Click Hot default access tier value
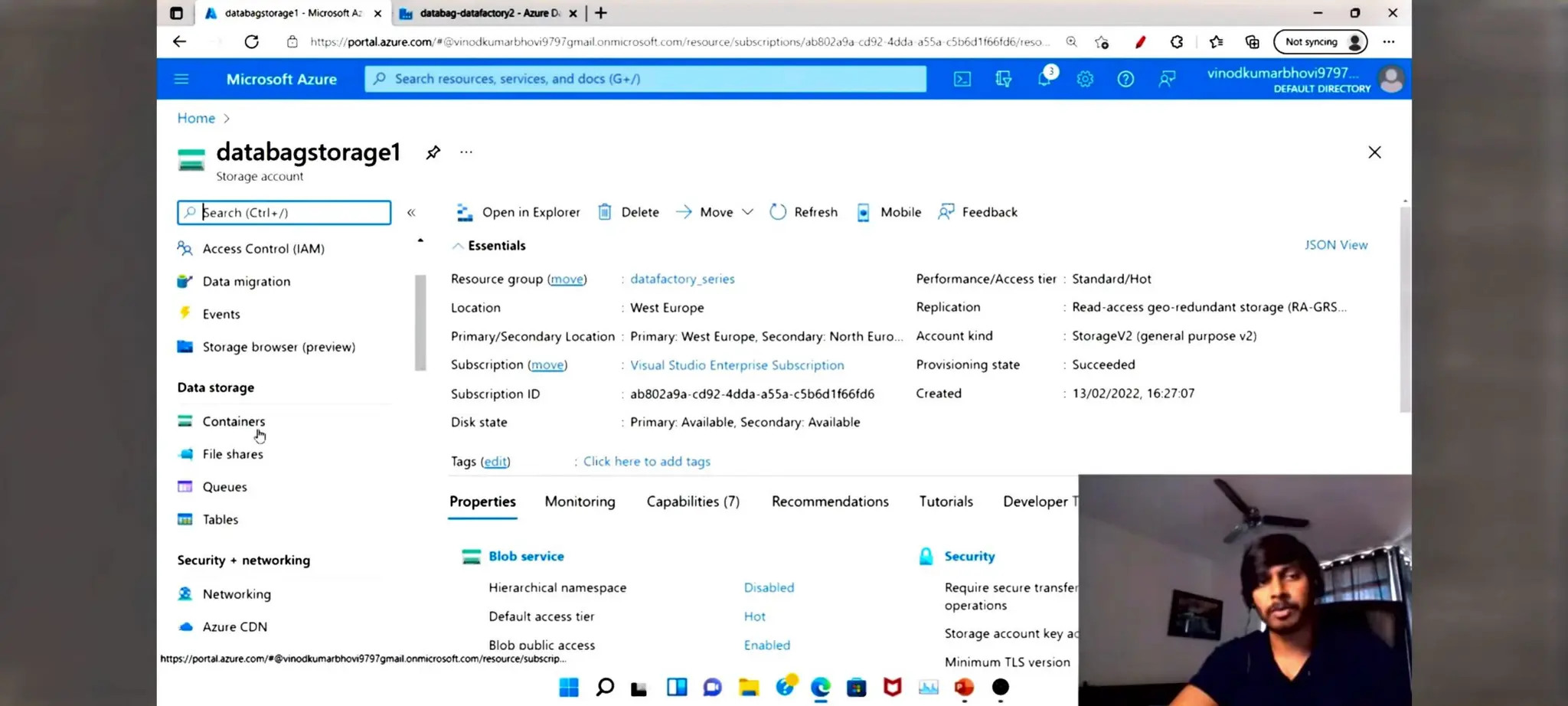1568x706 pixels. (754, 616)
